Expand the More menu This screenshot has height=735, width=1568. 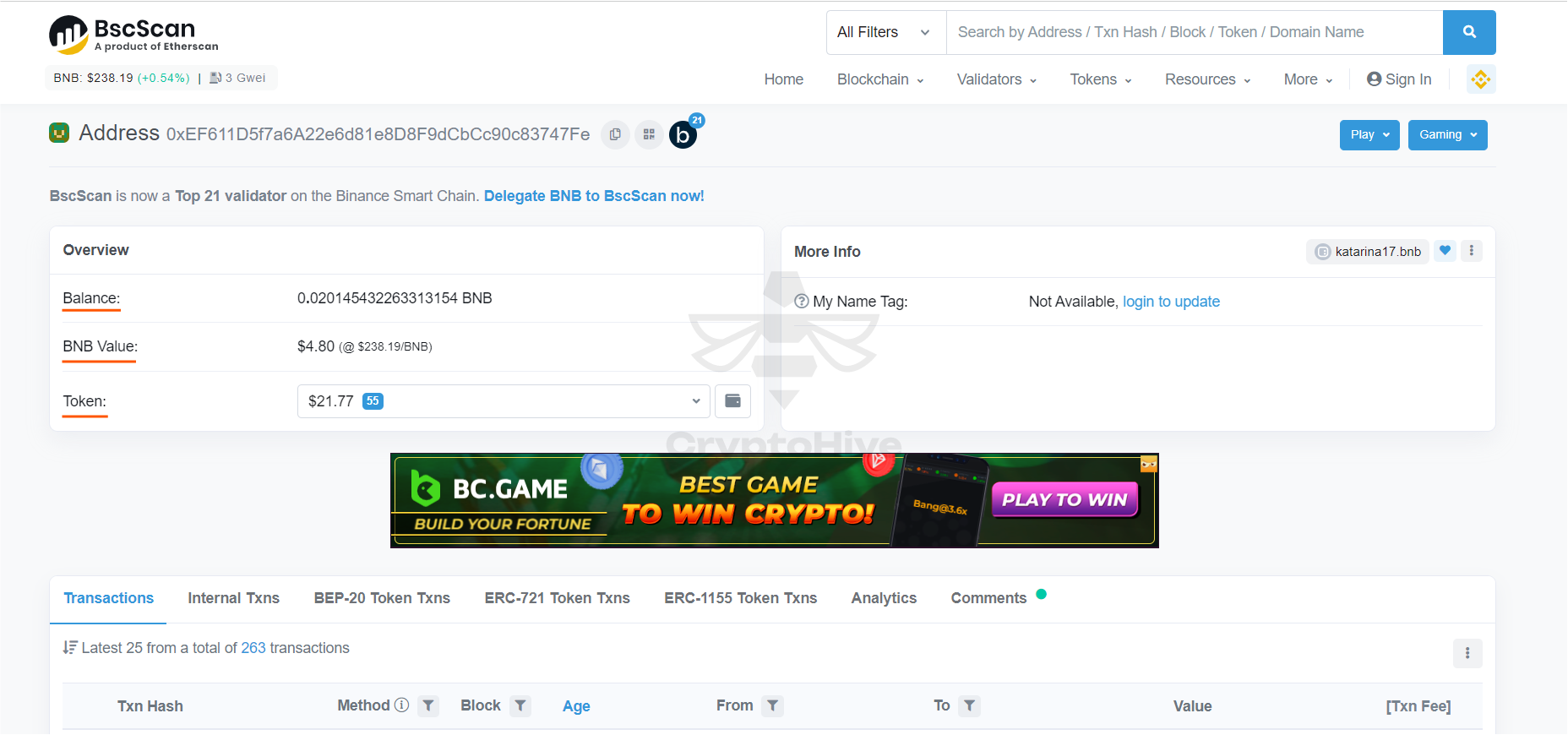coord(1309,79)
